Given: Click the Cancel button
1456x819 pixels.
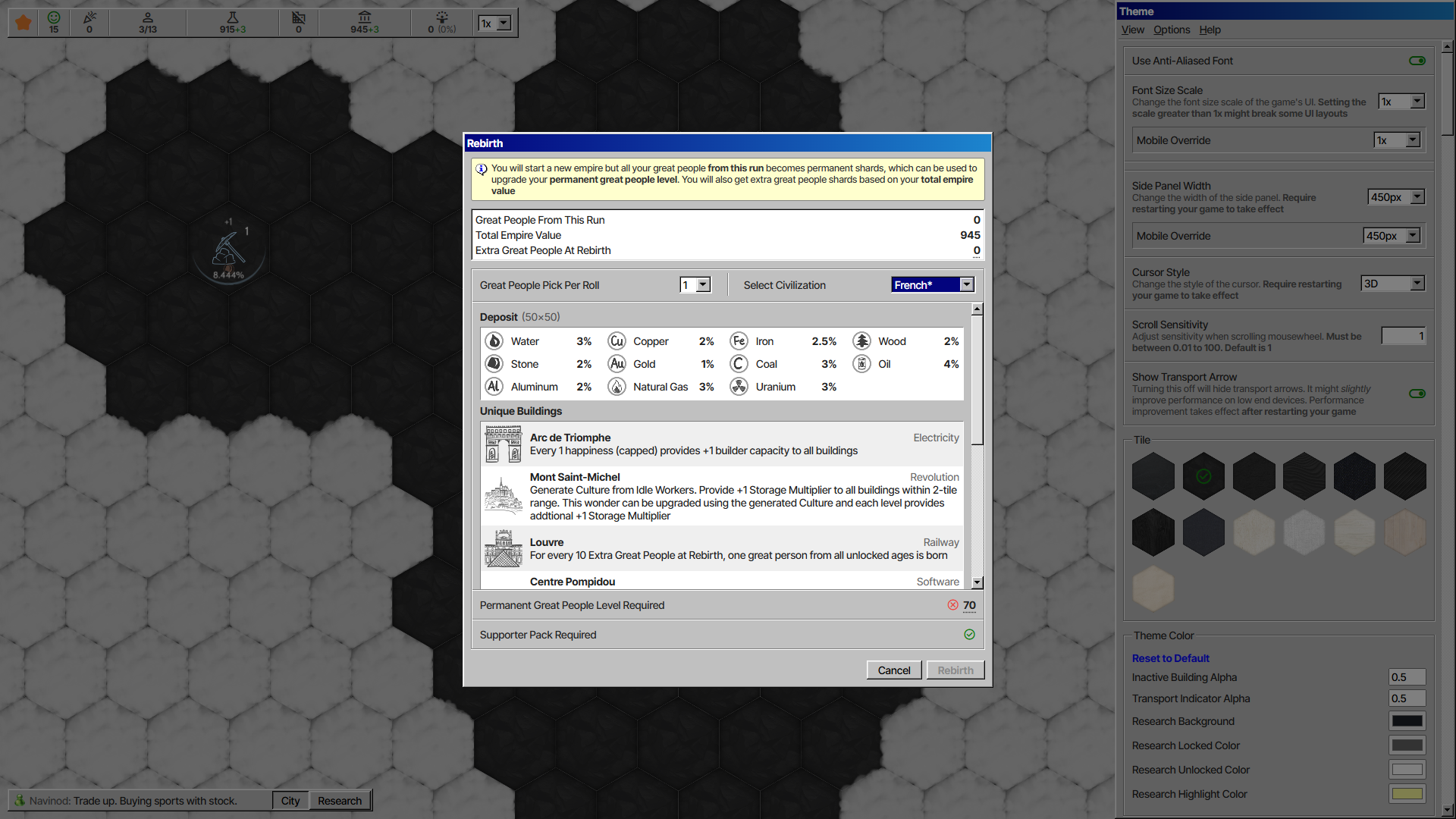Looking at the screenshot, I should 894,670.
